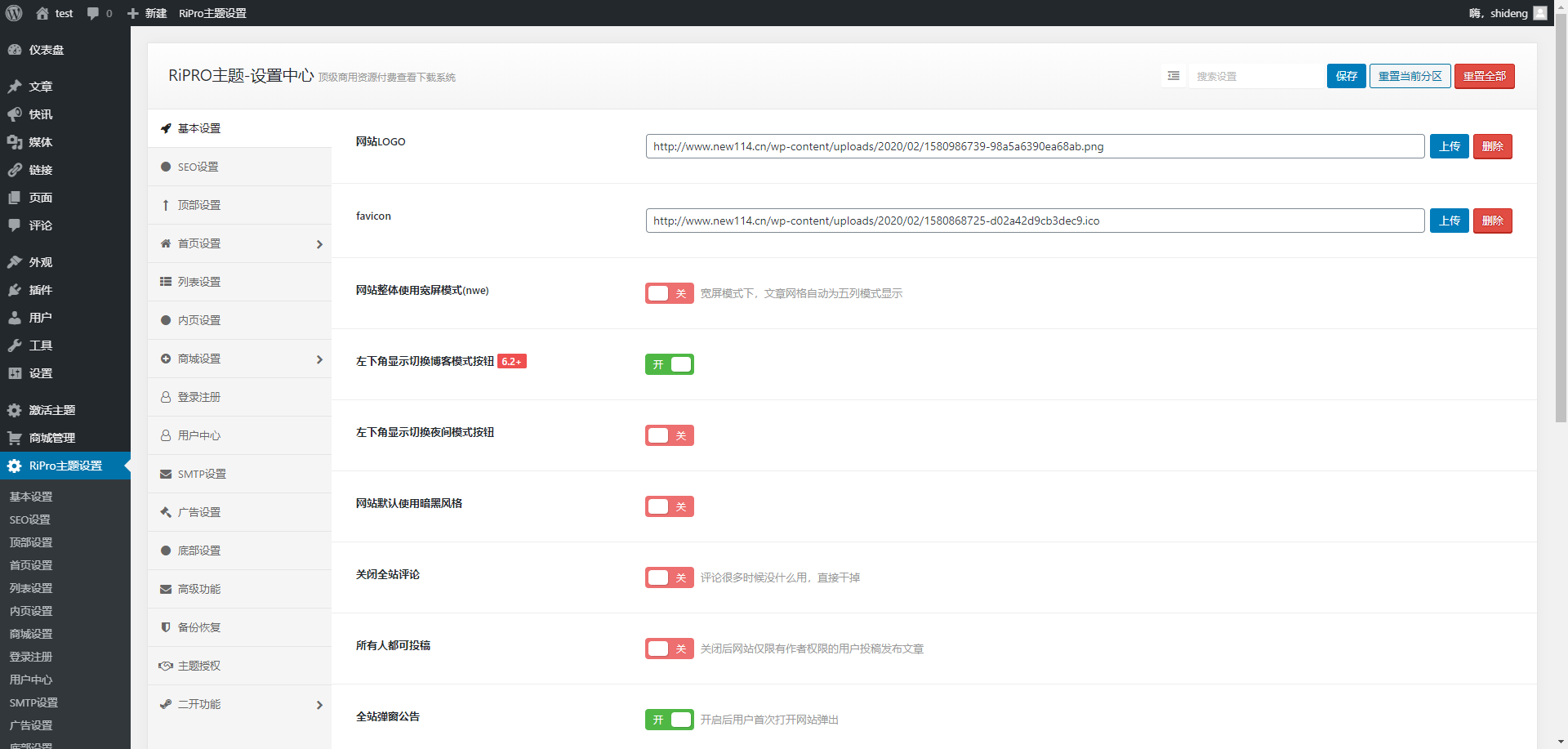Click the 快讯 megaphone icon

click(x=15, y=114)
